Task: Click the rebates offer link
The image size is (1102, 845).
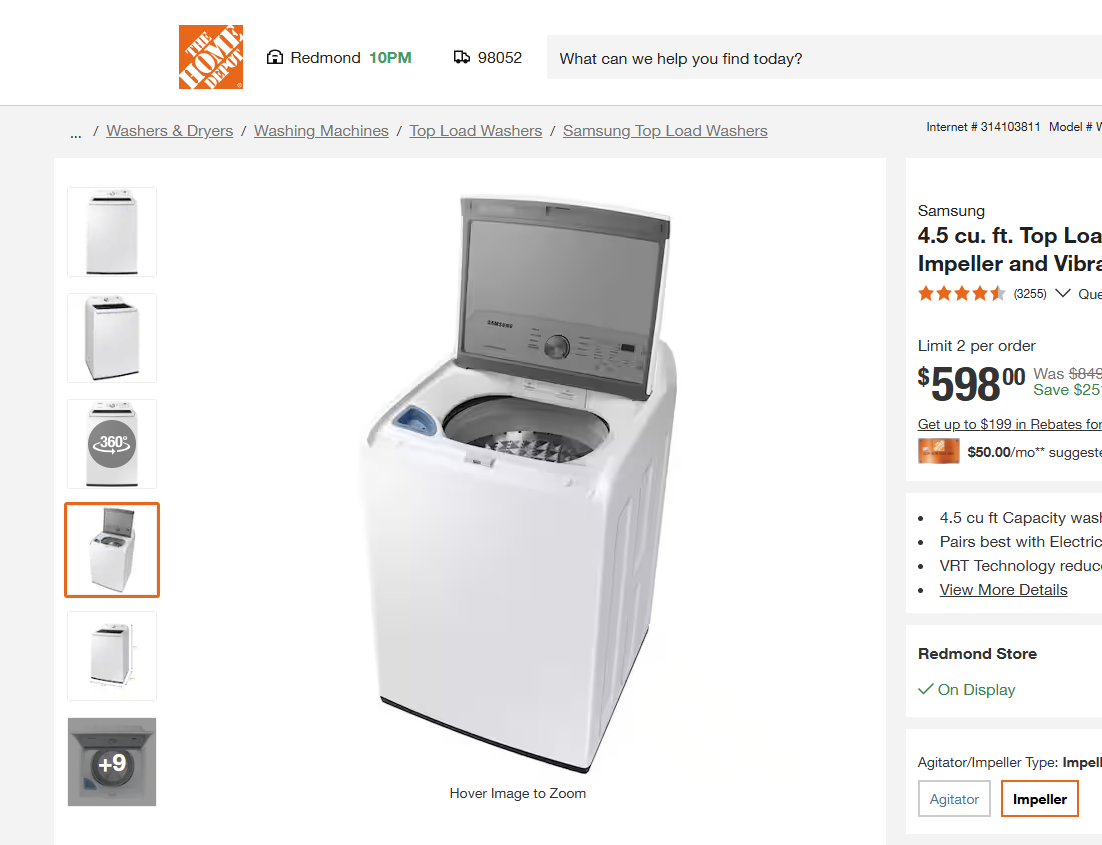Action: pos(1009,424)
